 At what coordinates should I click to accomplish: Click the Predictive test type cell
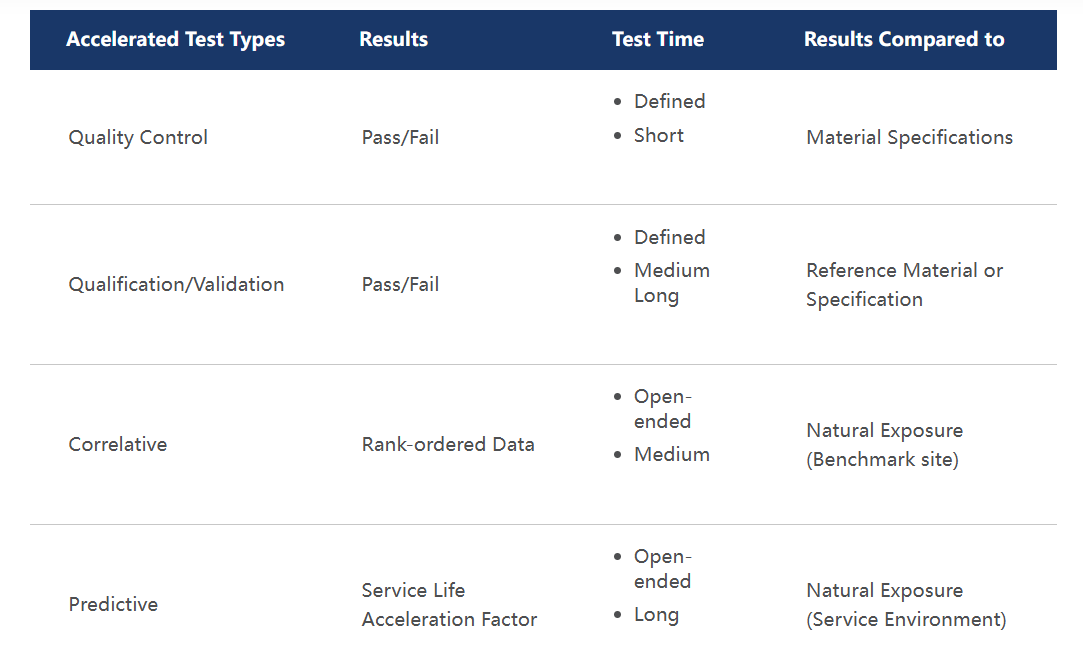pyautogui.click(x=113, y=604)
